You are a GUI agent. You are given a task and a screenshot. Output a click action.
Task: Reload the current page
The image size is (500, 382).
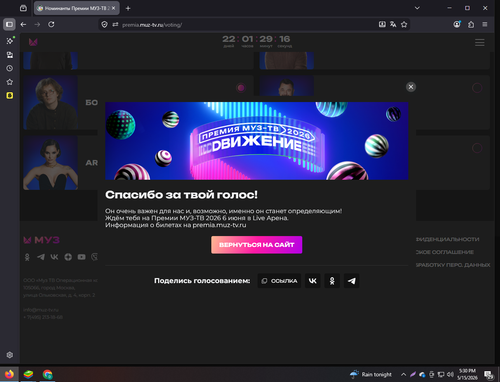point(51,24)
